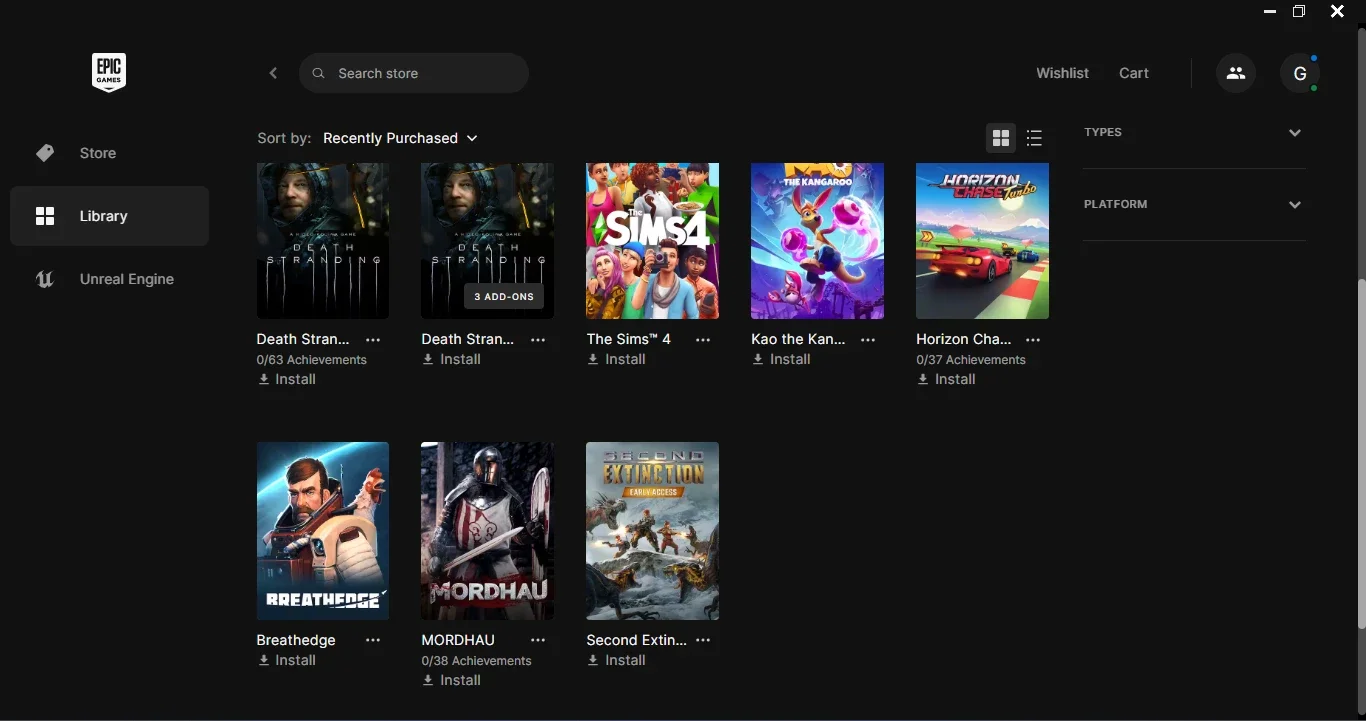The image size is (1366, 721).
Task: Click the Store tag icon in sidebar
Action: click(x=45, y=153)
